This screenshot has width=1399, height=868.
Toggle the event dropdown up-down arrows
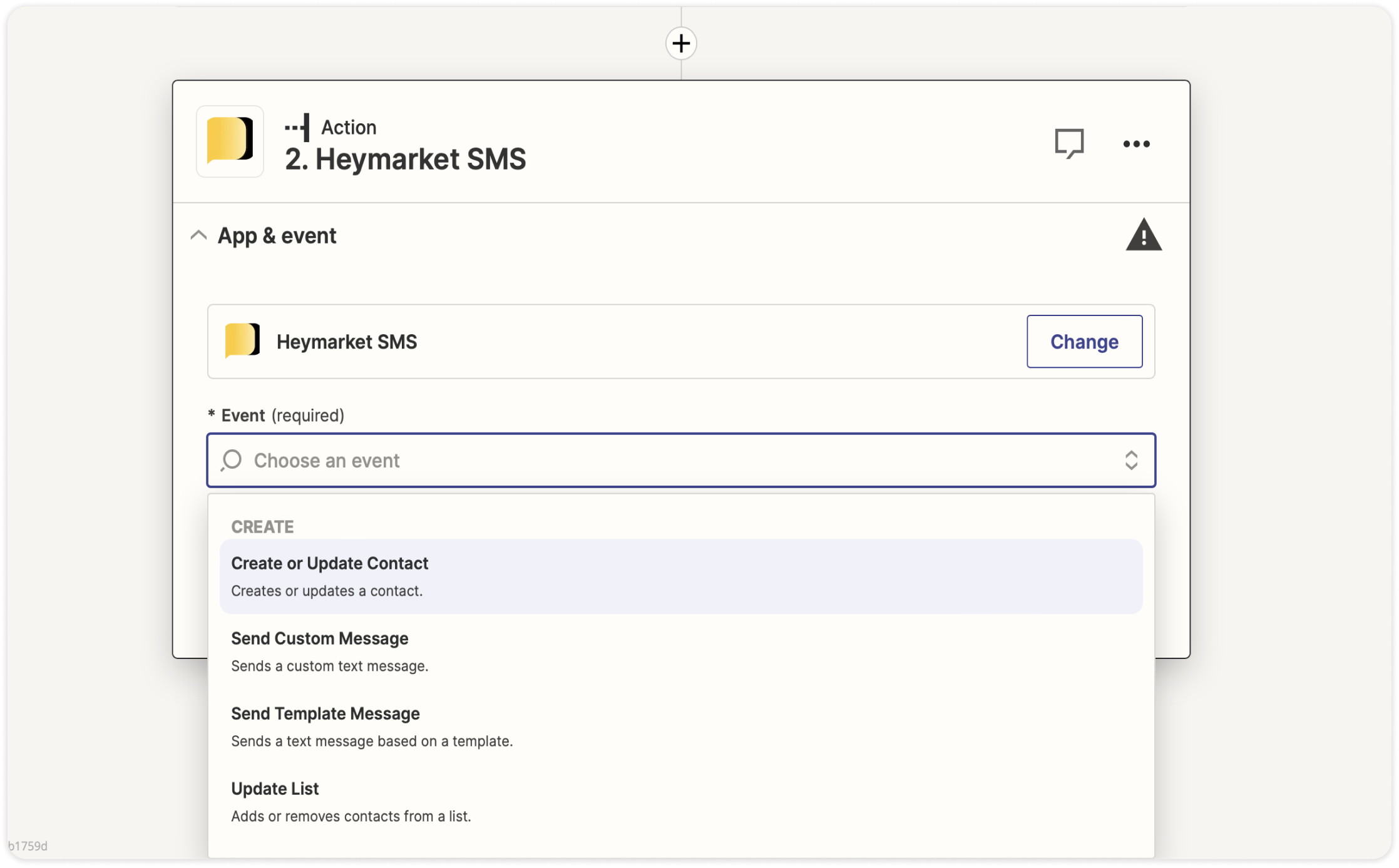click(1131, 460)
